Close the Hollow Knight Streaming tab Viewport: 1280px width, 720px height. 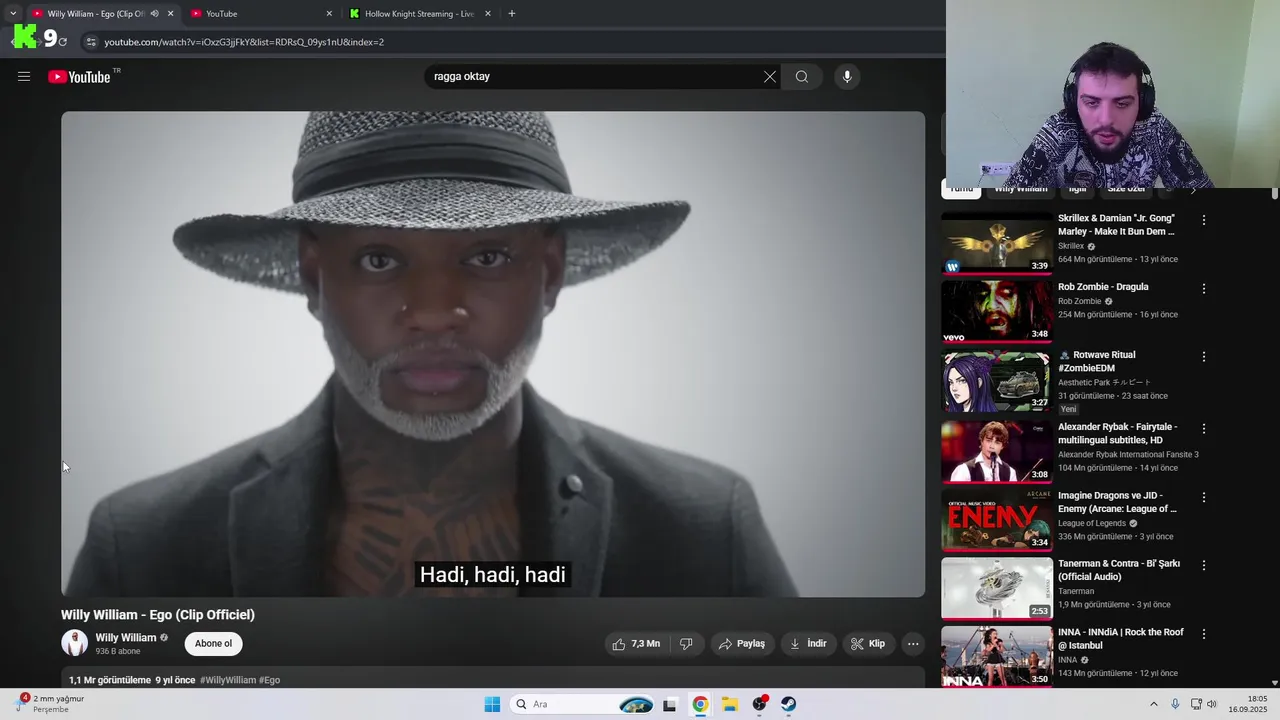point(488,14)
